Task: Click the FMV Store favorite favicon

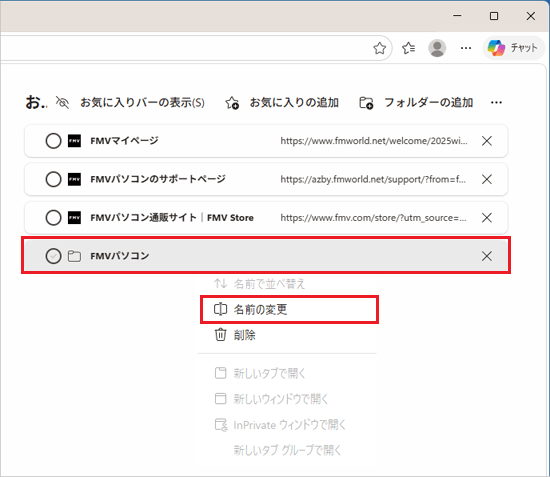Action: click(74, 217)
